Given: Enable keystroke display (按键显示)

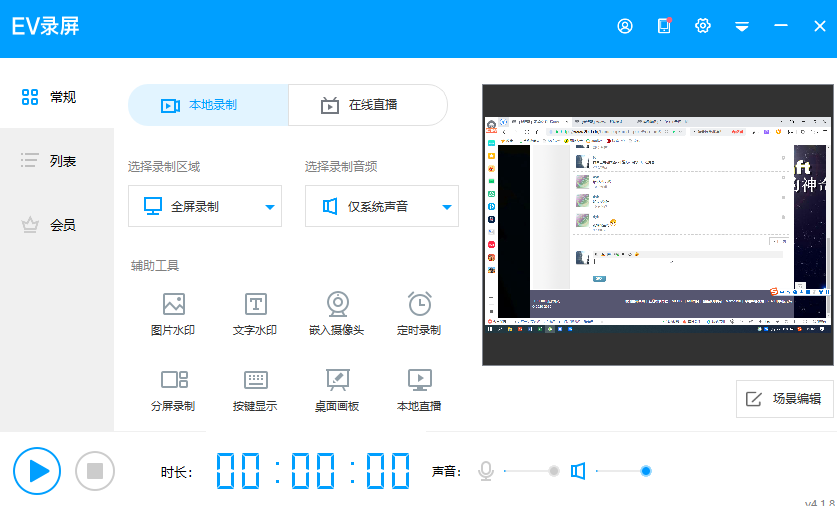Looking at the screenshot, I should tap(255, 390).
